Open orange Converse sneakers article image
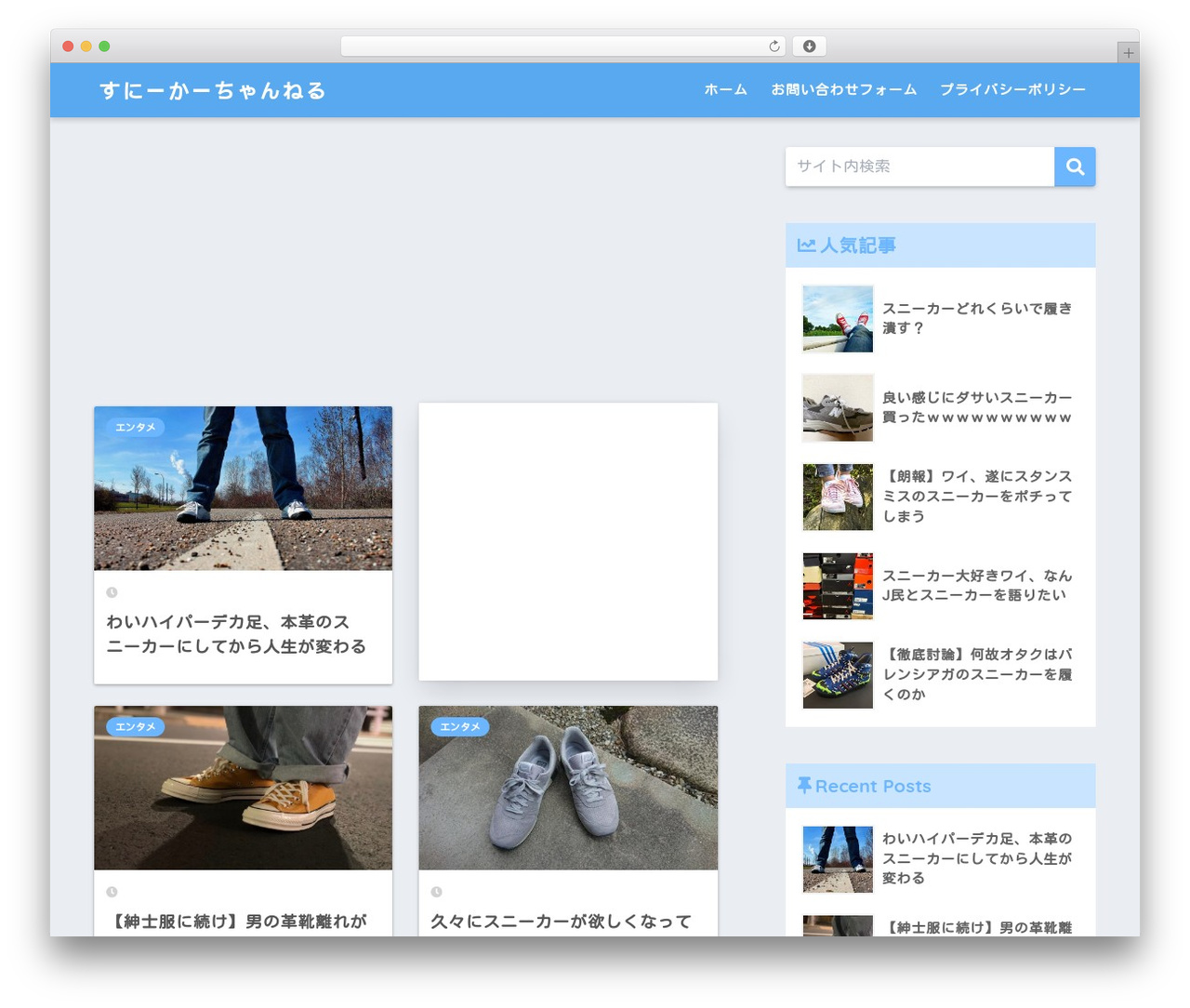This screenshot has width=1190, height=1008. [x=243, y=788]
